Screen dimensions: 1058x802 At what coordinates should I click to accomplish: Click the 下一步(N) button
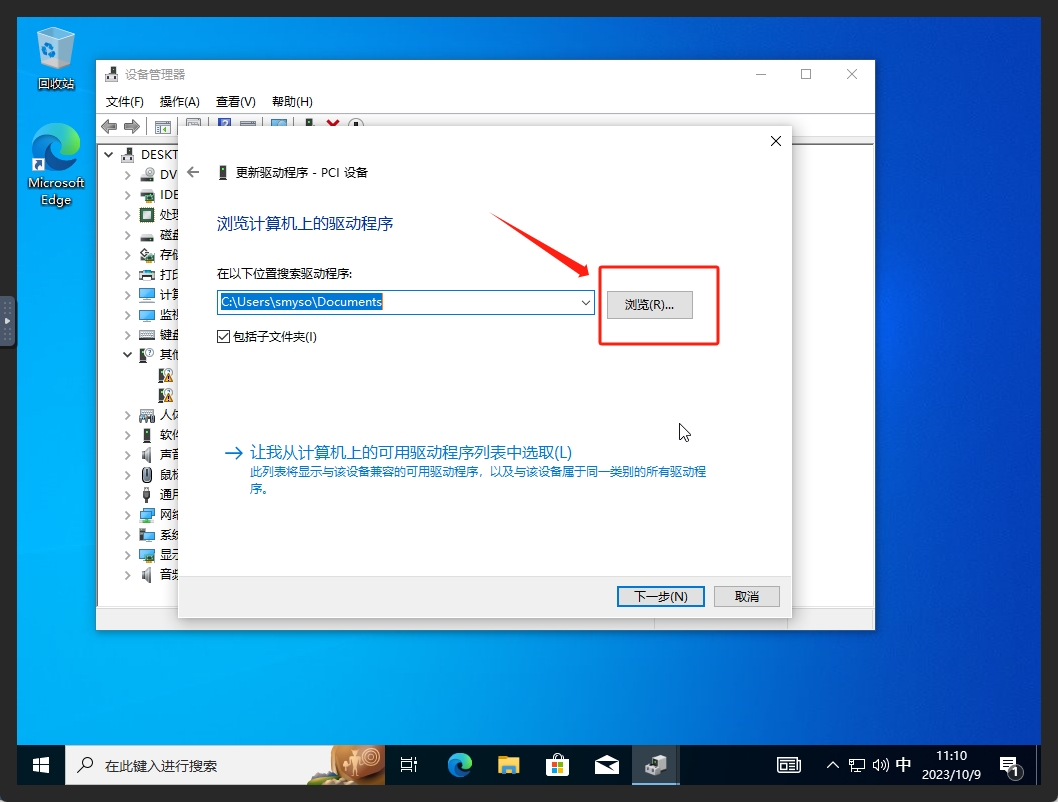(660, 596)
